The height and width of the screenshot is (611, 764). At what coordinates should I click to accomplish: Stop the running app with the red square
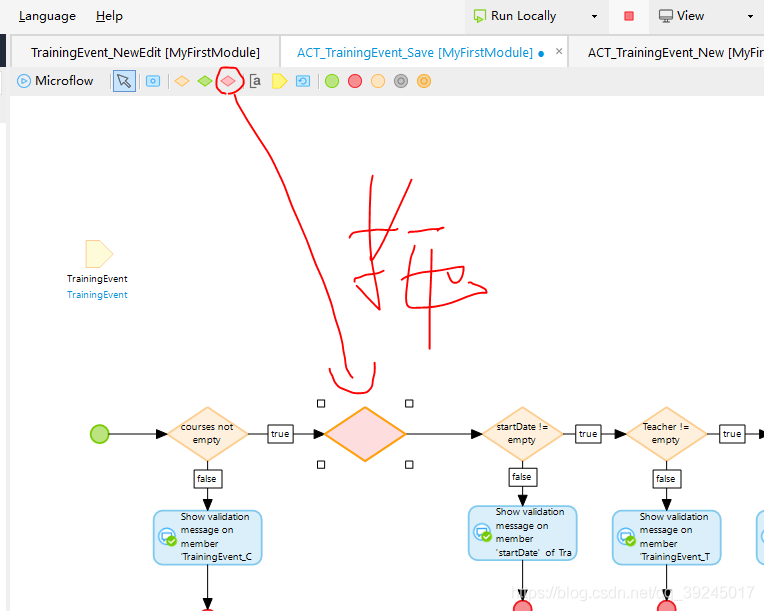629,16
